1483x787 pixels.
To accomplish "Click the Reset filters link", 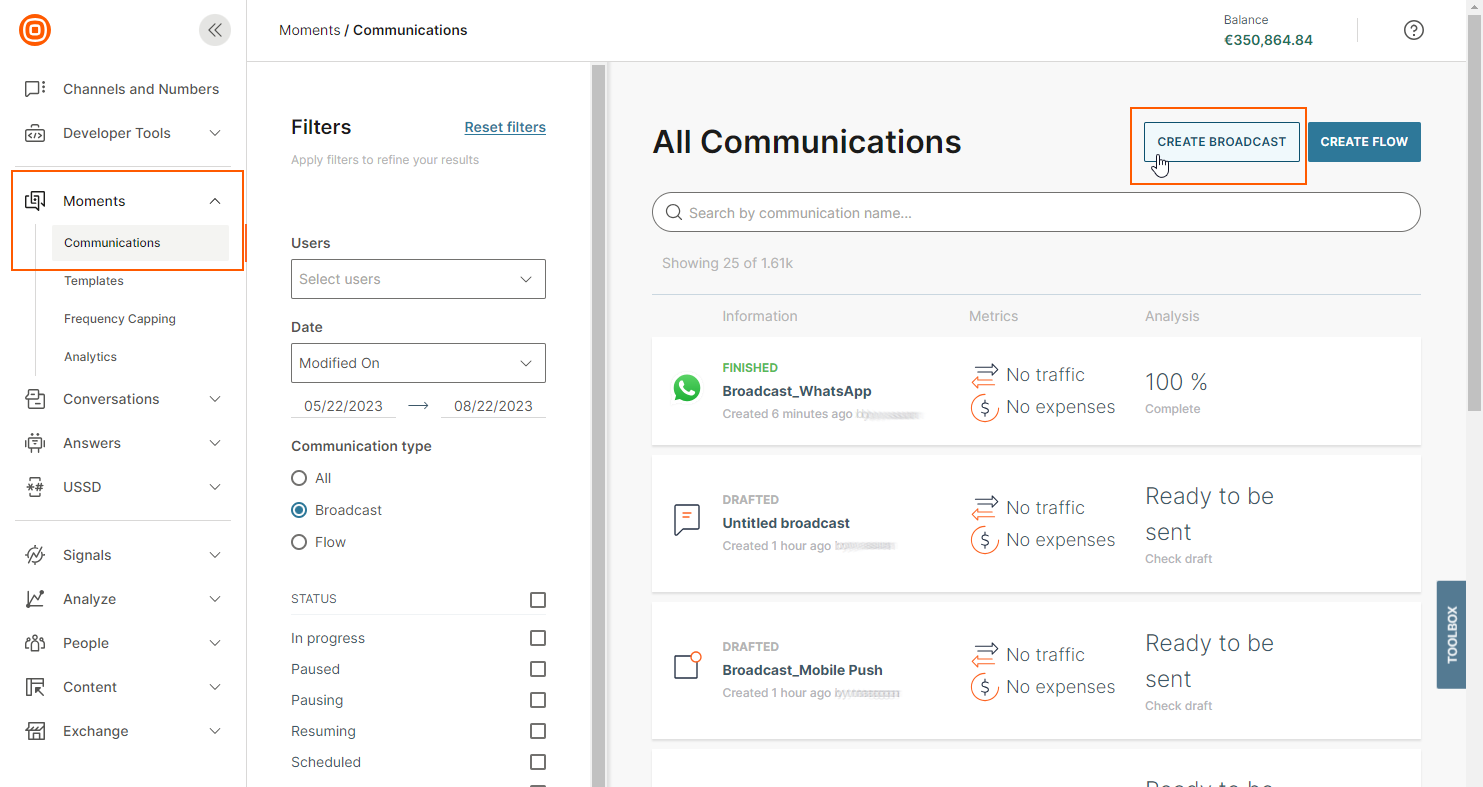I will click(505, 127).
